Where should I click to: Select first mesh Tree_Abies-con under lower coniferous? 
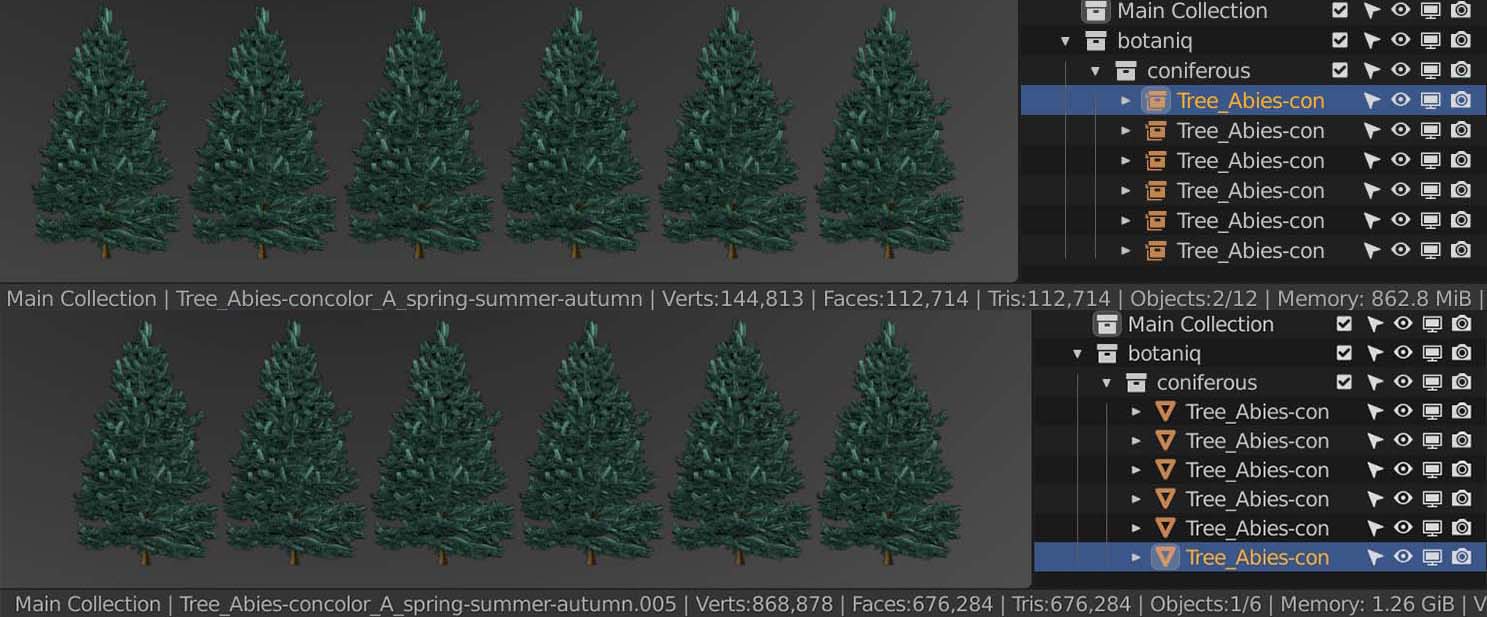[x=1256, y=412]
